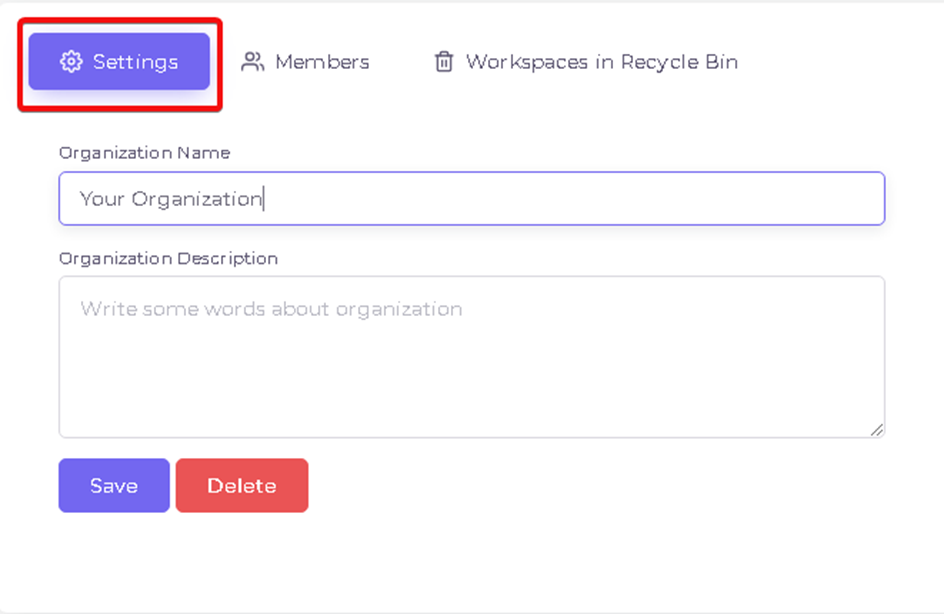The width and height of the screenshot is (944, 614).
Task: Save the organization settings
Action: [x=114, y=485]
